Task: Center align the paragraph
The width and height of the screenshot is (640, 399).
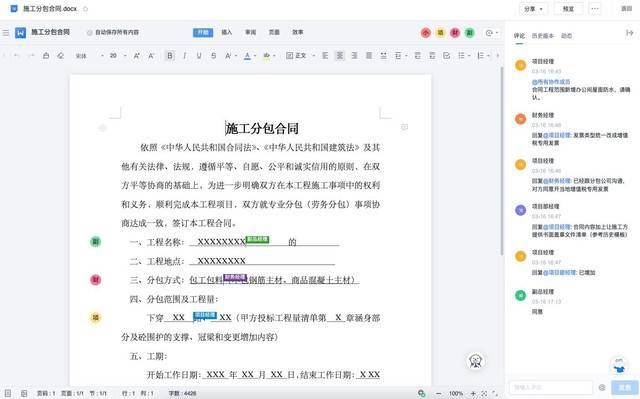Action: tap(340, 56)
